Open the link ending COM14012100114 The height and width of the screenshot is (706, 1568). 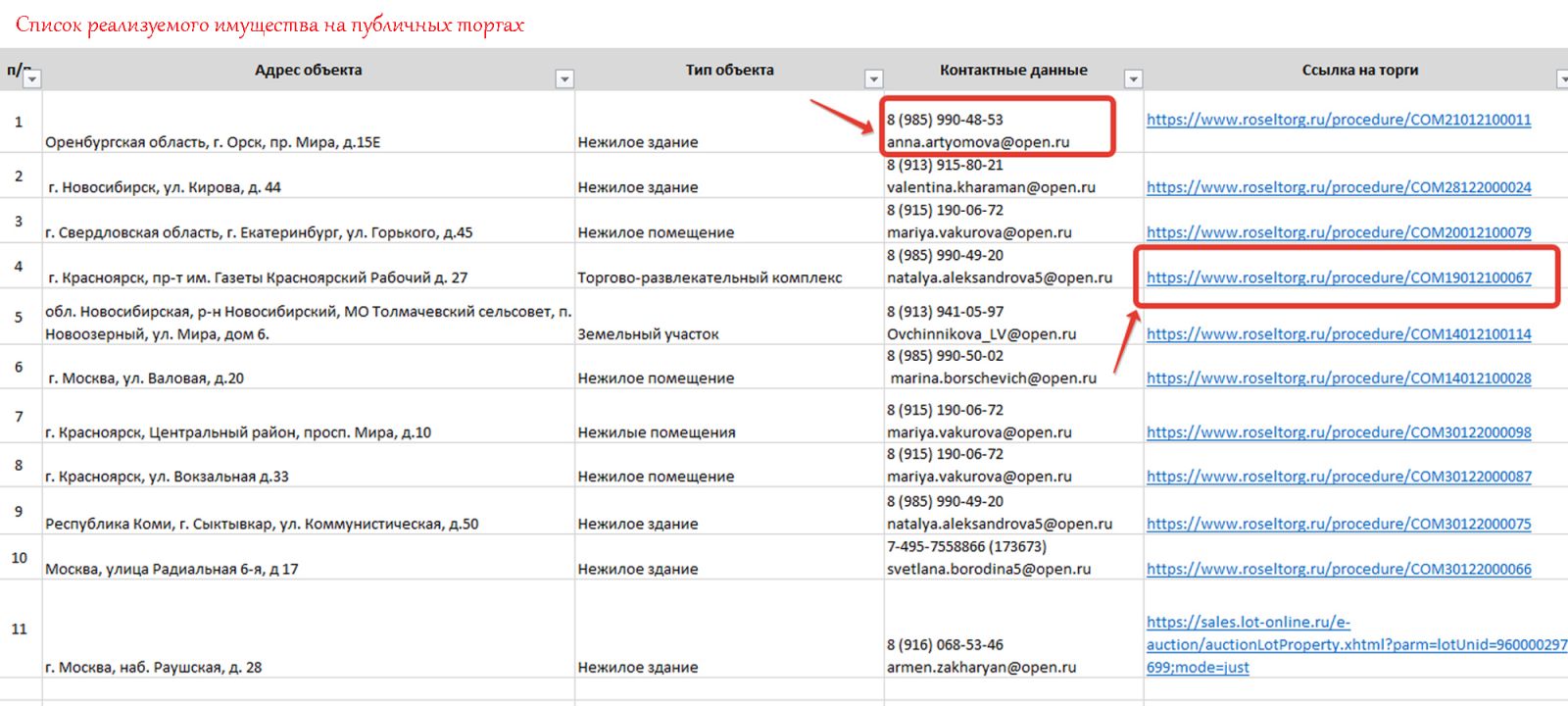tap(1338, 334)
